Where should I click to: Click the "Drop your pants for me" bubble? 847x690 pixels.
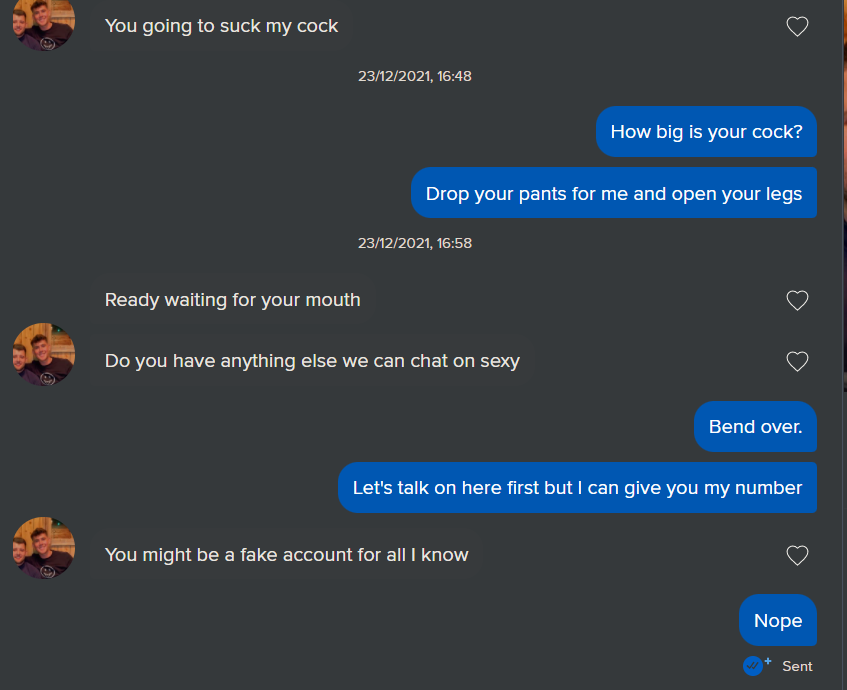(x=613, y=193)
